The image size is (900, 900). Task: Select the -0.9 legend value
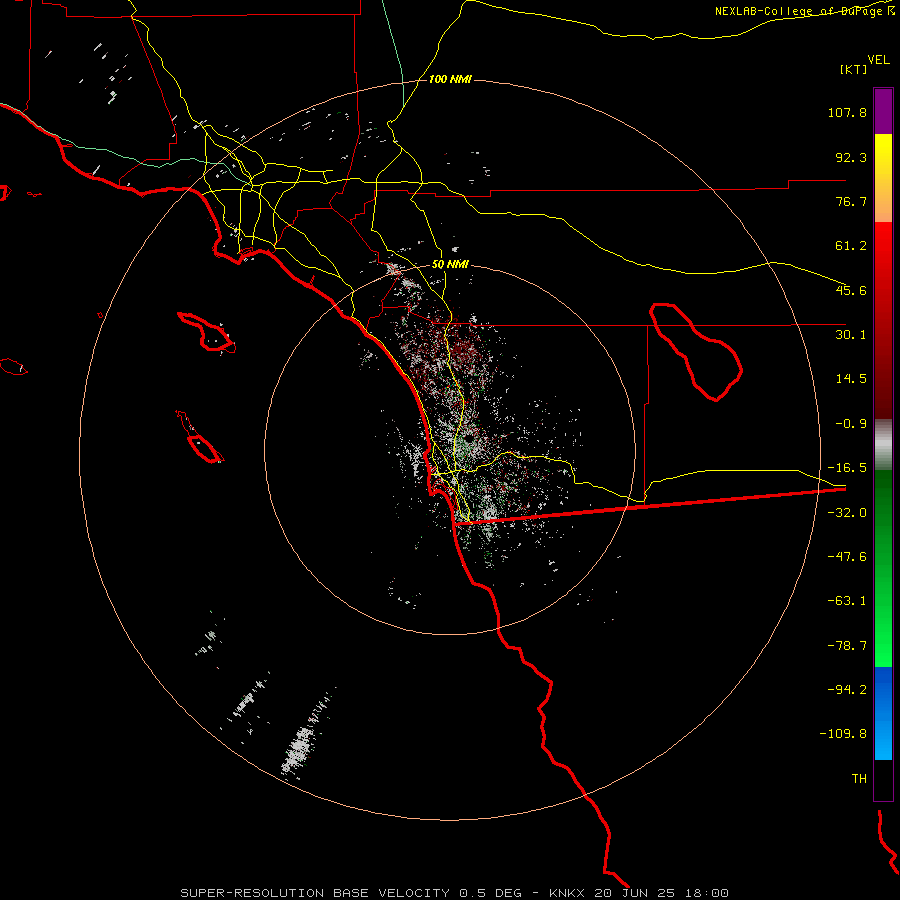point(851,424)
